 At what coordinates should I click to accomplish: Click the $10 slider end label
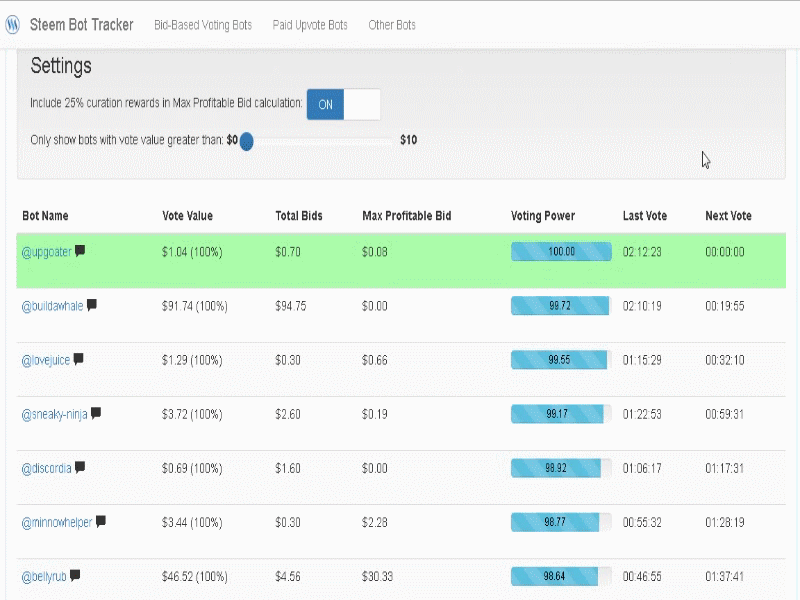[x=409, y=140]
